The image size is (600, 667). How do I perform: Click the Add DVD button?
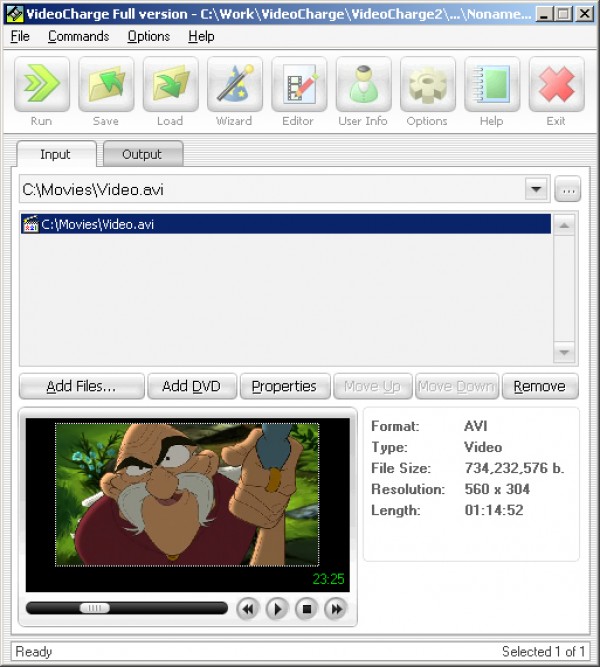point(191,386)
